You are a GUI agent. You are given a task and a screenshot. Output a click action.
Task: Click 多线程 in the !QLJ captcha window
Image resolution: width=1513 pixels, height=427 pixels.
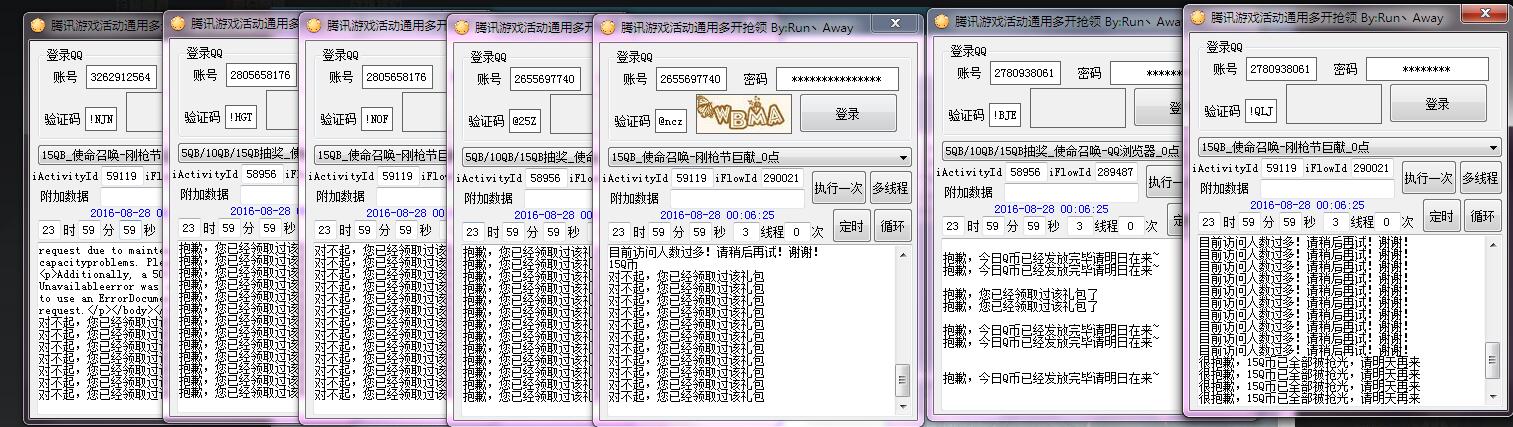pyautogui.click(x=1480, y=178)
